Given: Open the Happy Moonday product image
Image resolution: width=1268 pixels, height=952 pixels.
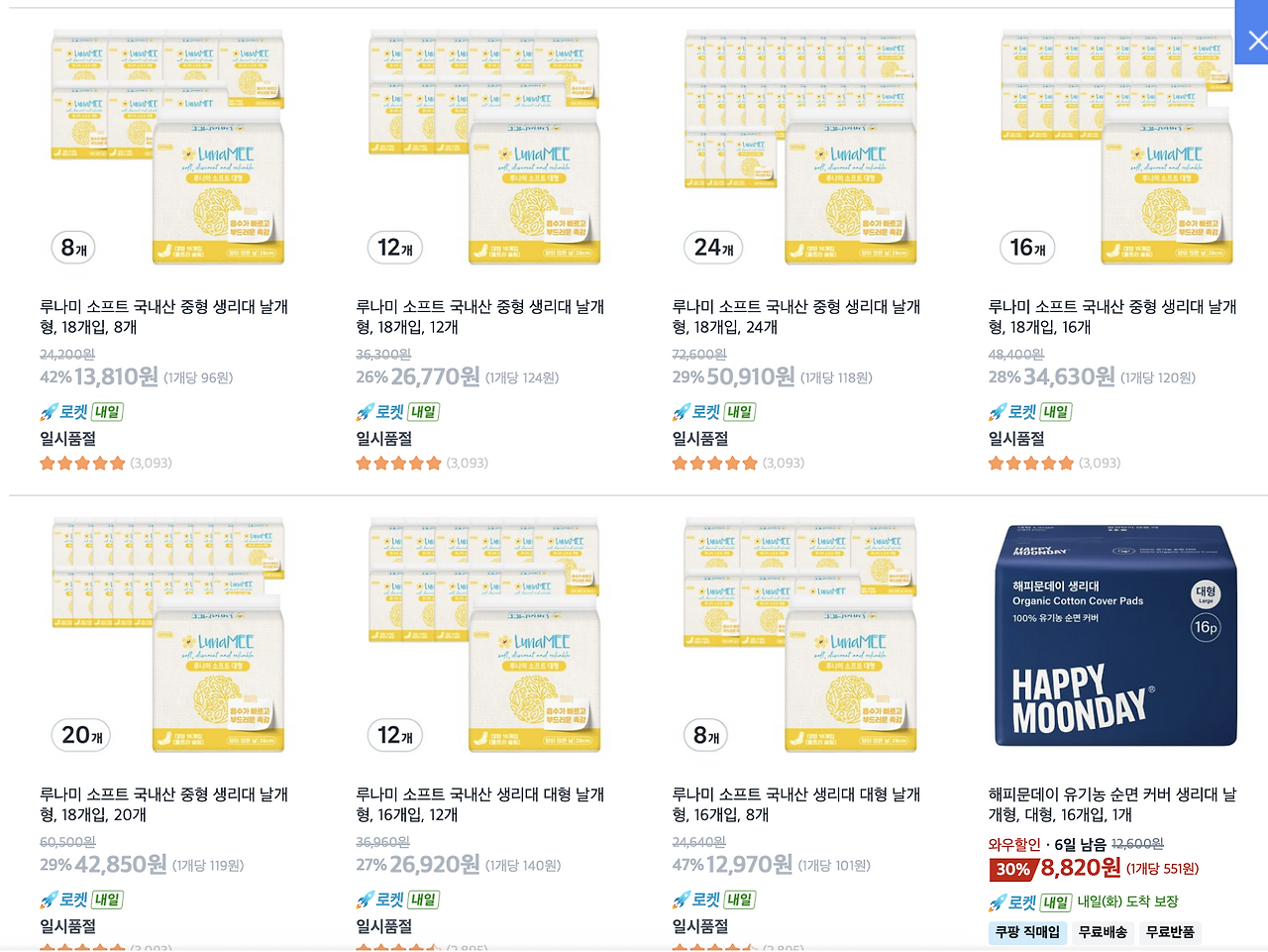Looking at the screenshot, I should pos(1116,635).
